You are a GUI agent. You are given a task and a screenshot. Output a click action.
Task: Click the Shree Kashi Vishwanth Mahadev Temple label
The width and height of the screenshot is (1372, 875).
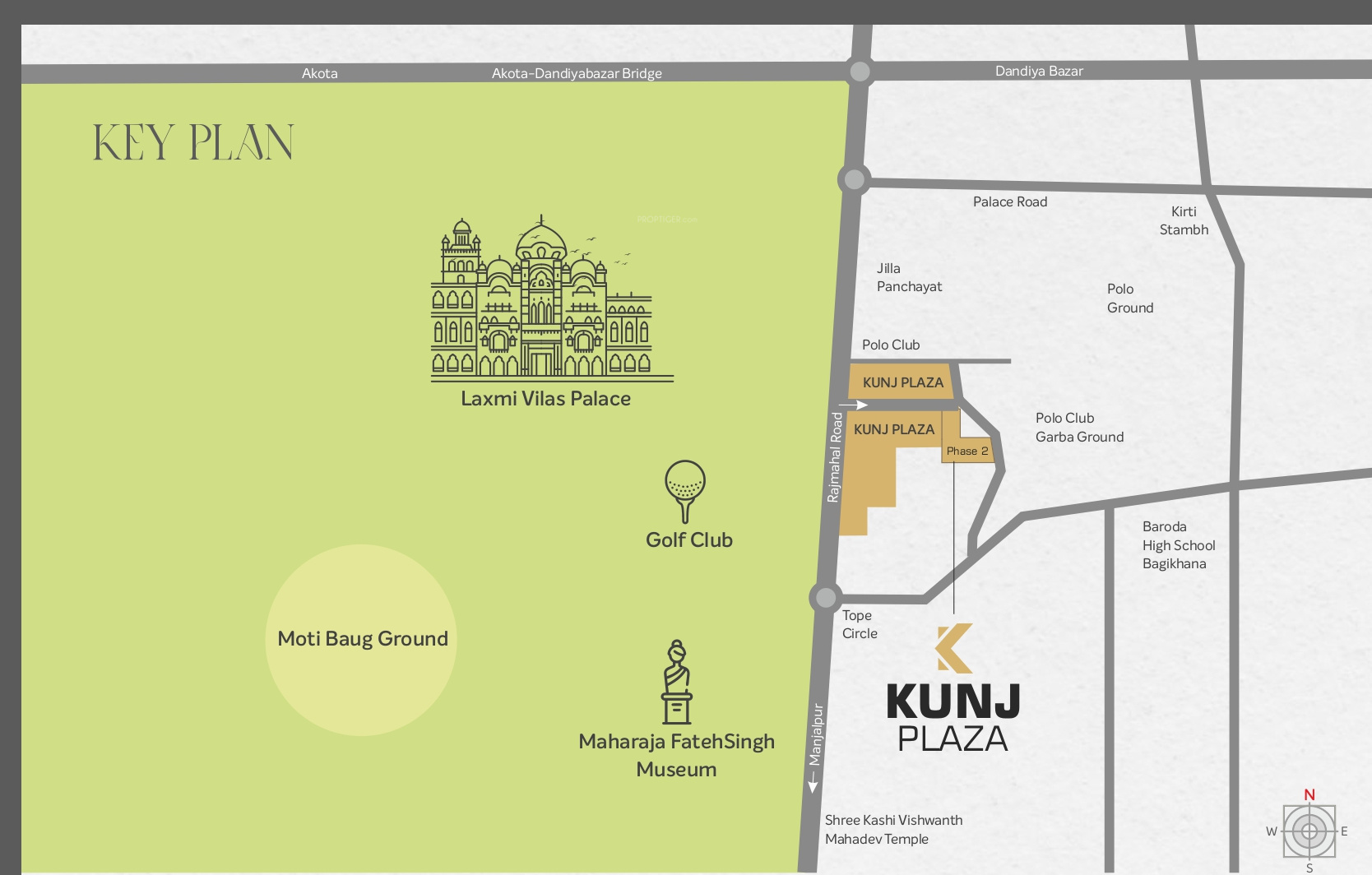pos(892,829)
